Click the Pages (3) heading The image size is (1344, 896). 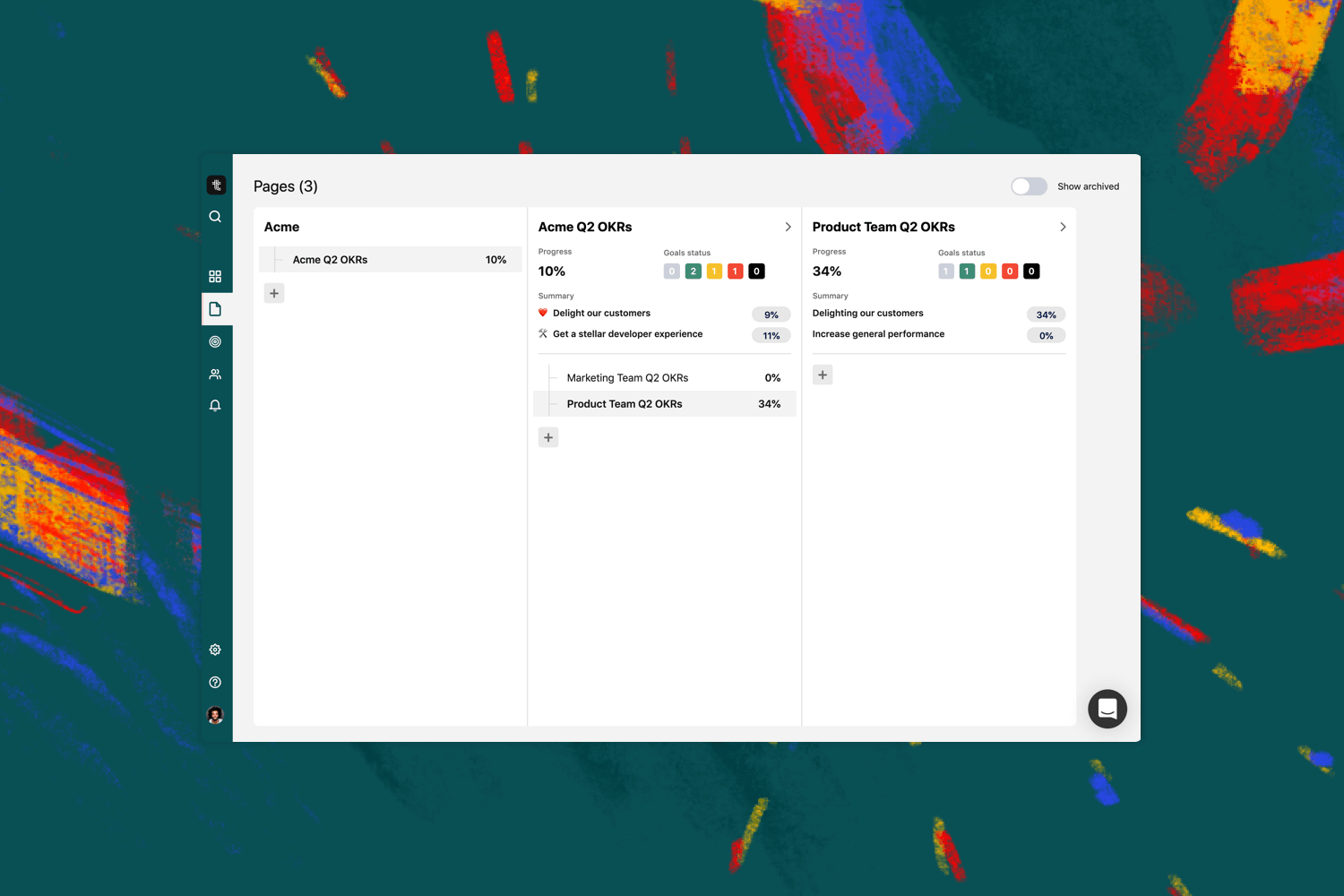tap(286, 186)
